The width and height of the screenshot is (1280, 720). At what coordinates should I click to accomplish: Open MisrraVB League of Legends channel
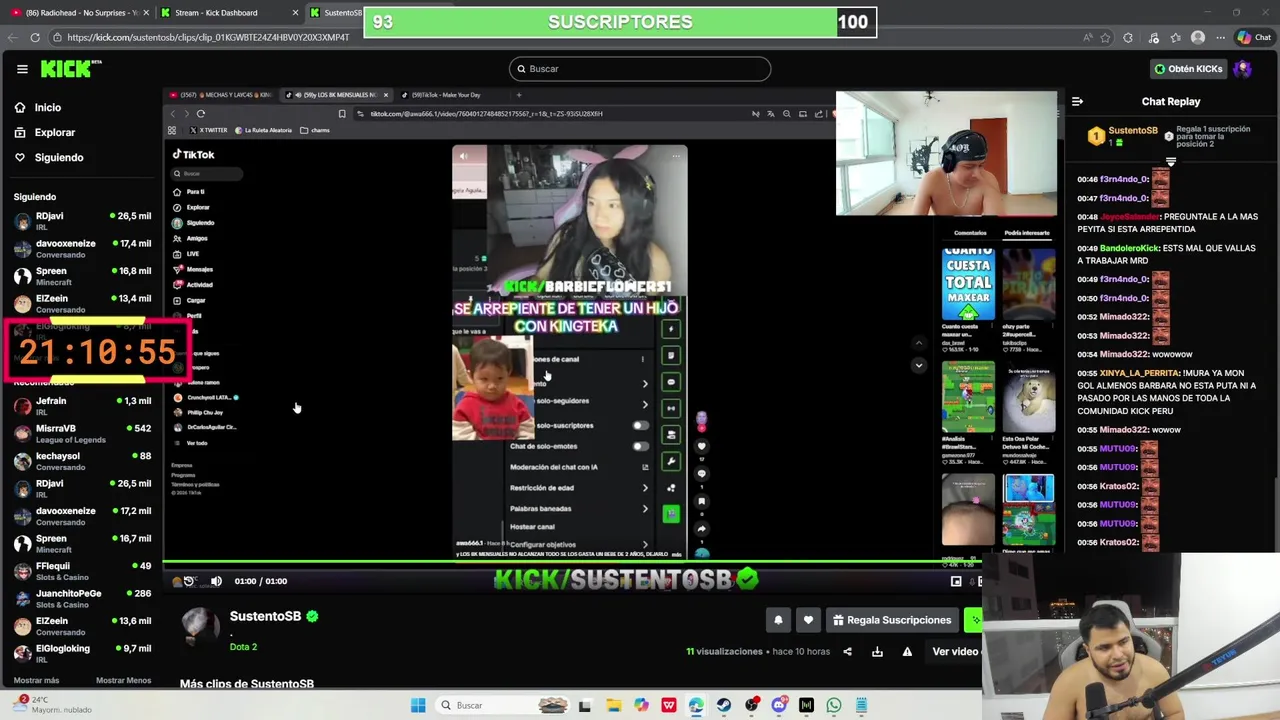click(x=82, y=434)
